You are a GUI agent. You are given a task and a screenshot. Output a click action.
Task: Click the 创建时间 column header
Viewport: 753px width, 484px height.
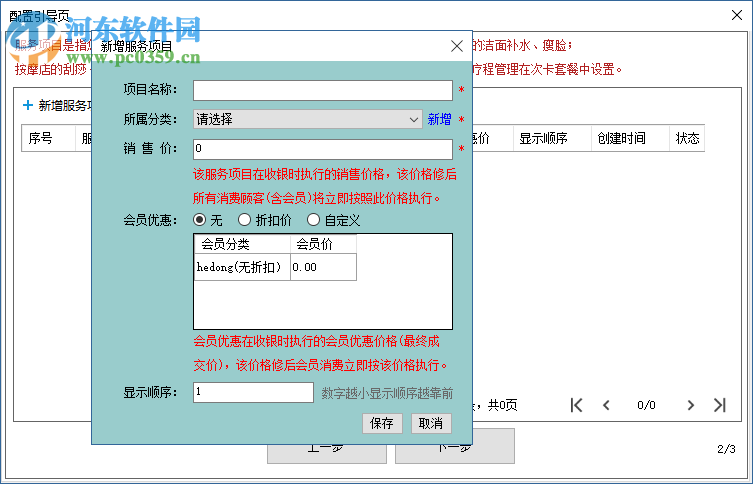[631, 139]
